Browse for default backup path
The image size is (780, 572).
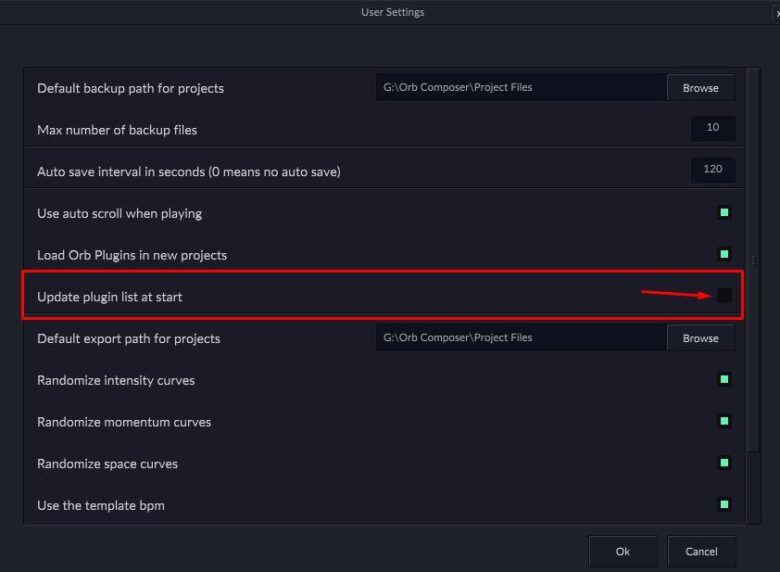tap(700, 88)
